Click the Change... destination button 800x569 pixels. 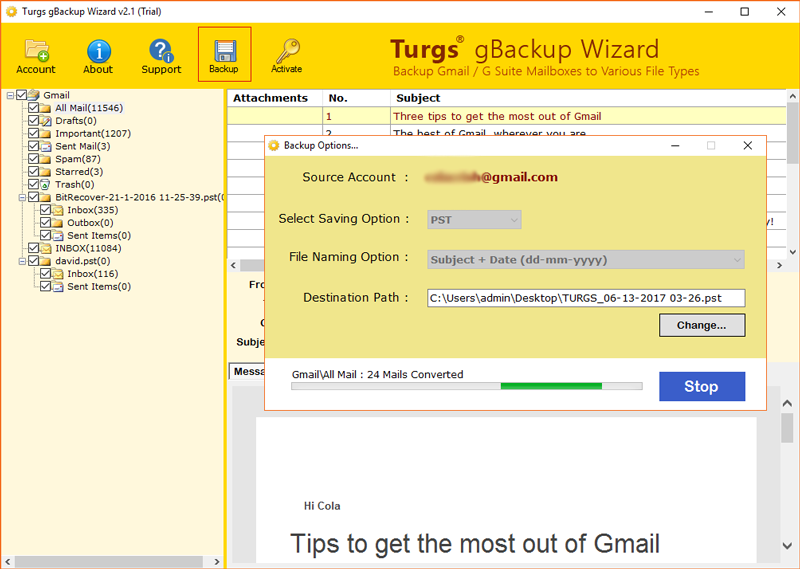tap(702, 325)
